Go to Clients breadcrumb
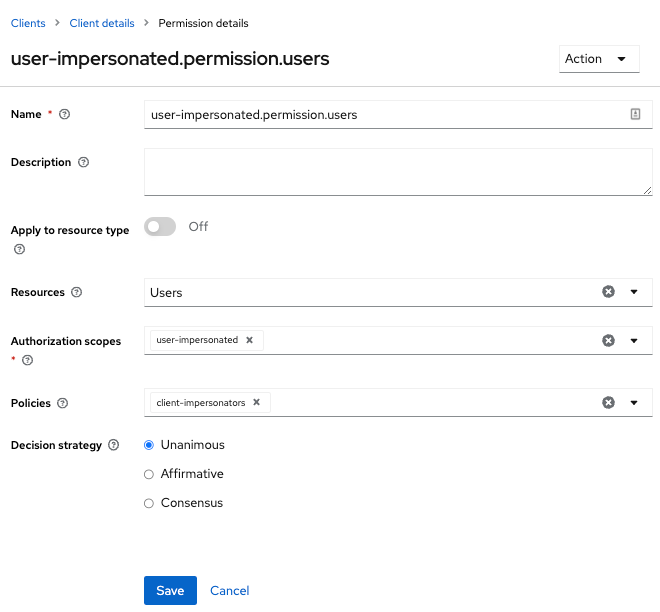The width and height of the screenshot is (660, 612). click(28, 23)
